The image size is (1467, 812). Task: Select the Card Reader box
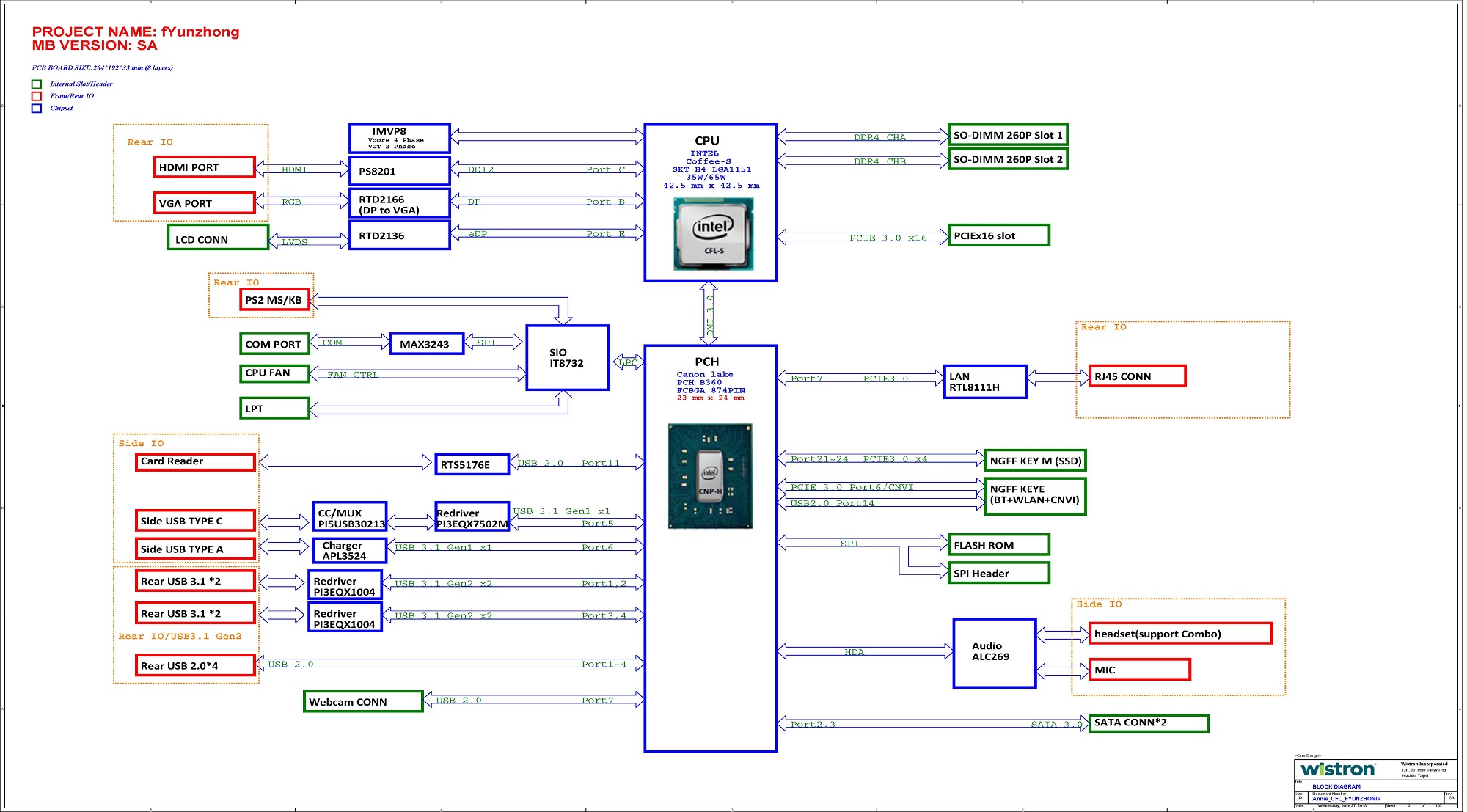[x=195, y=461]
